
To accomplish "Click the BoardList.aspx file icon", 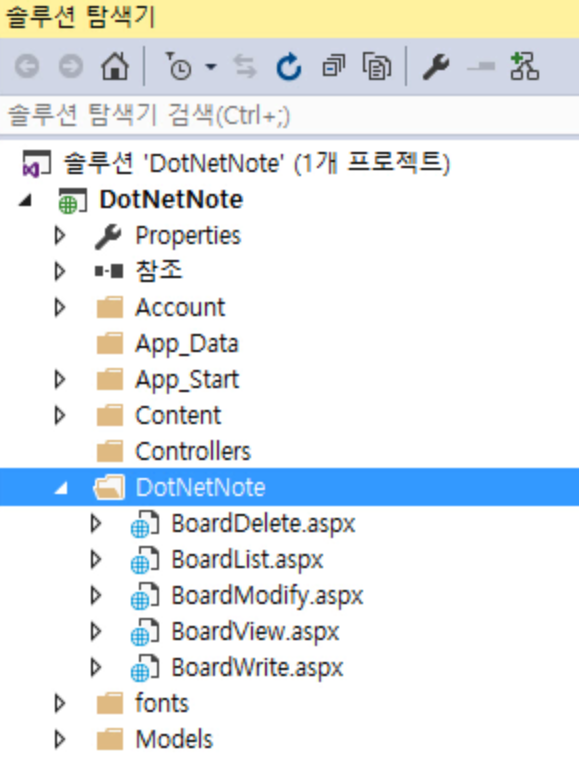I will 144,560.
